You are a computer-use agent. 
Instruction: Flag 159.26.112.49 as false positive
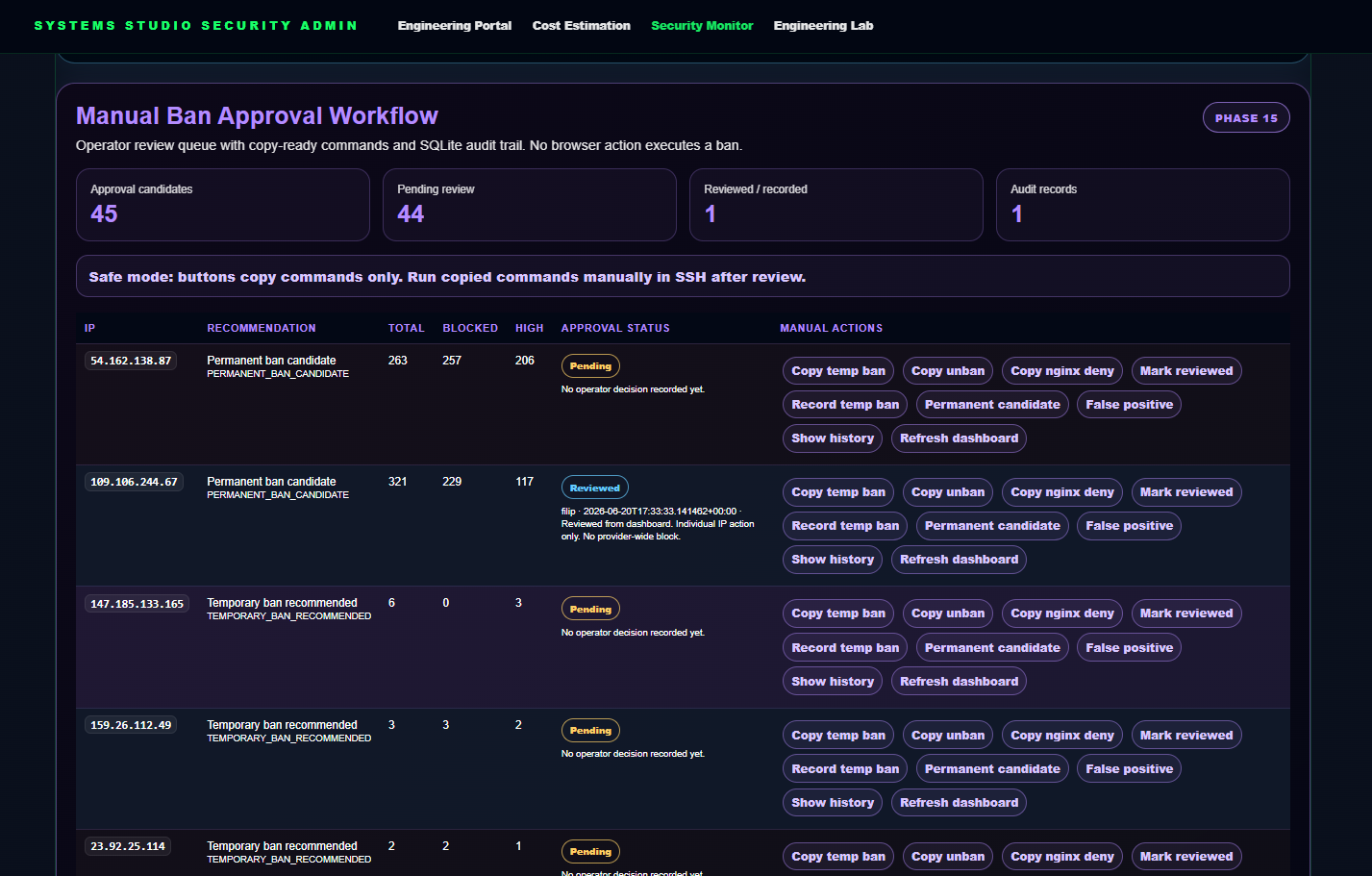[1129, 769]
